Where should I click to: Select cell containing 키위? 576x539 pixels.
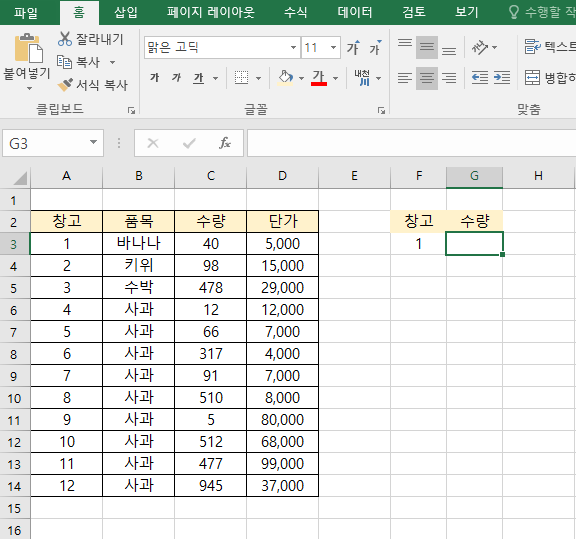click(x=138, y=265)
